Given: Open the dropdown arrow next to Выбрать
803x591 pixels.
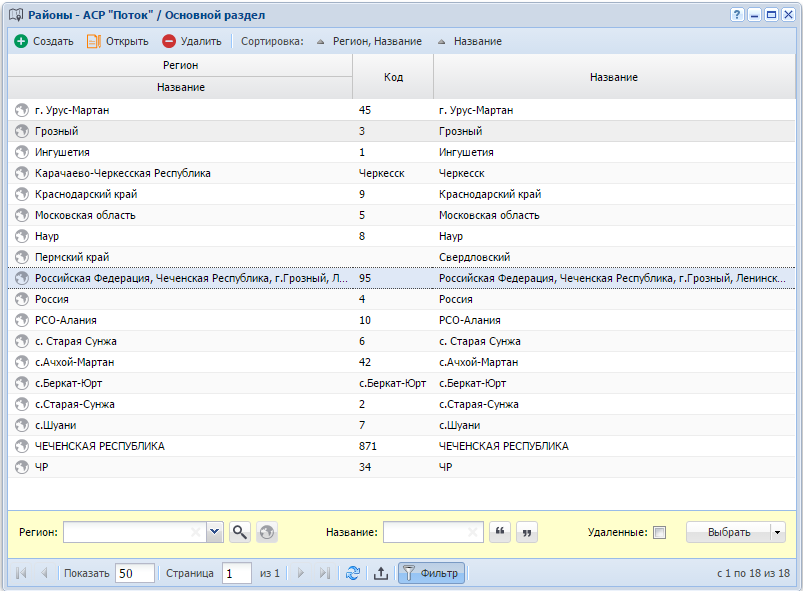Looking at the screenshot, I should pos(777,532).
